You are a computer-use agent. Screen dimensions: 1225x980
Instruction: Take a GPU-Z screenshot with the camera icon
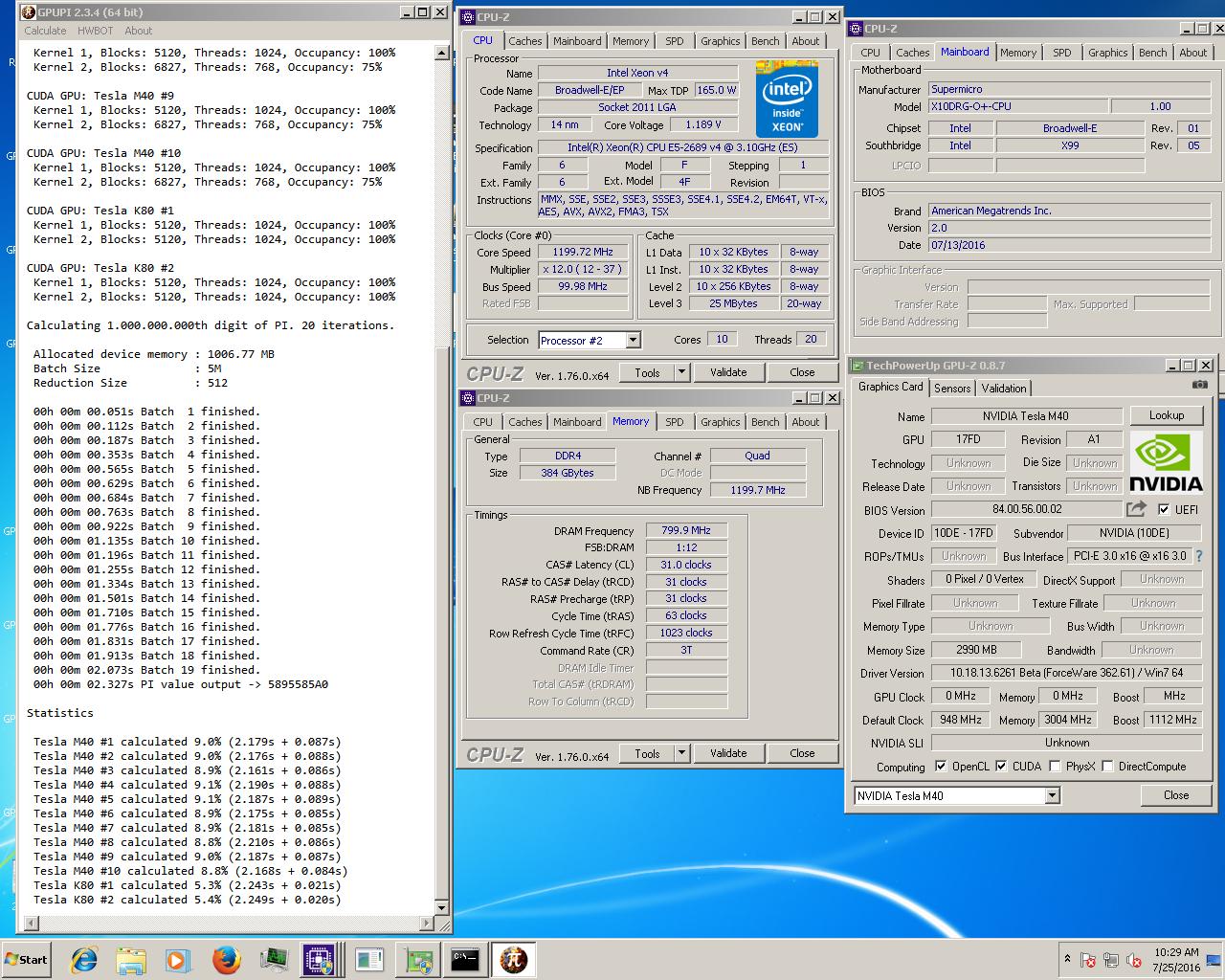point(1199,386)
